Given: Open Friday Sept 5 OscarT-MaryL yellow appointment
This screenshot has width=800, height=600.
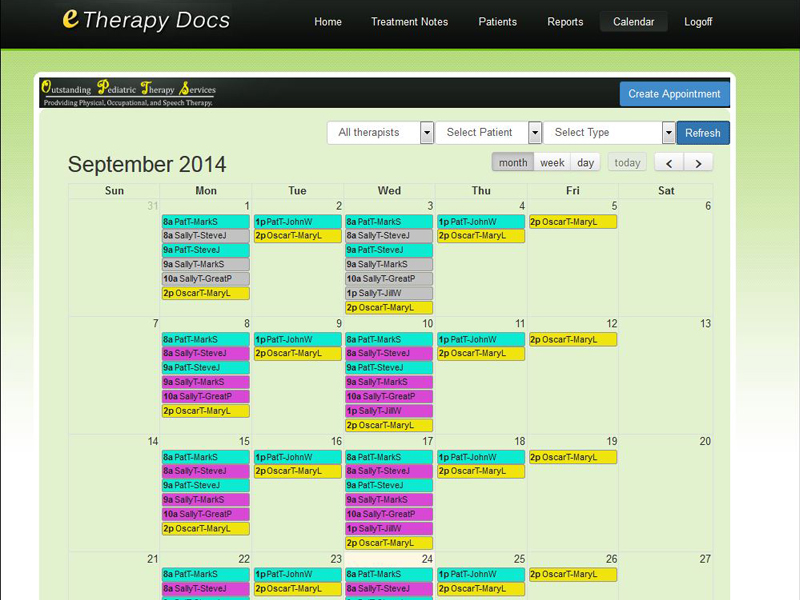Looking at the screenshot, I should pos(573,222).
